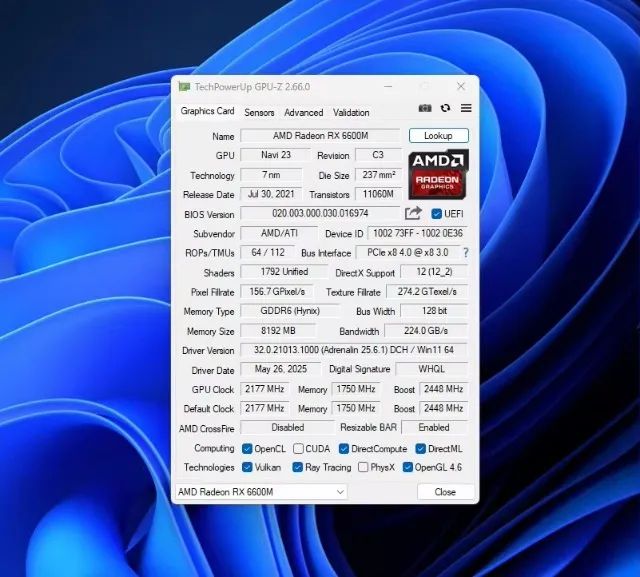Image resolution: width=640 pixels, height=577 pixels.
Task: Click the Lookup button
Action: point(439,135)
